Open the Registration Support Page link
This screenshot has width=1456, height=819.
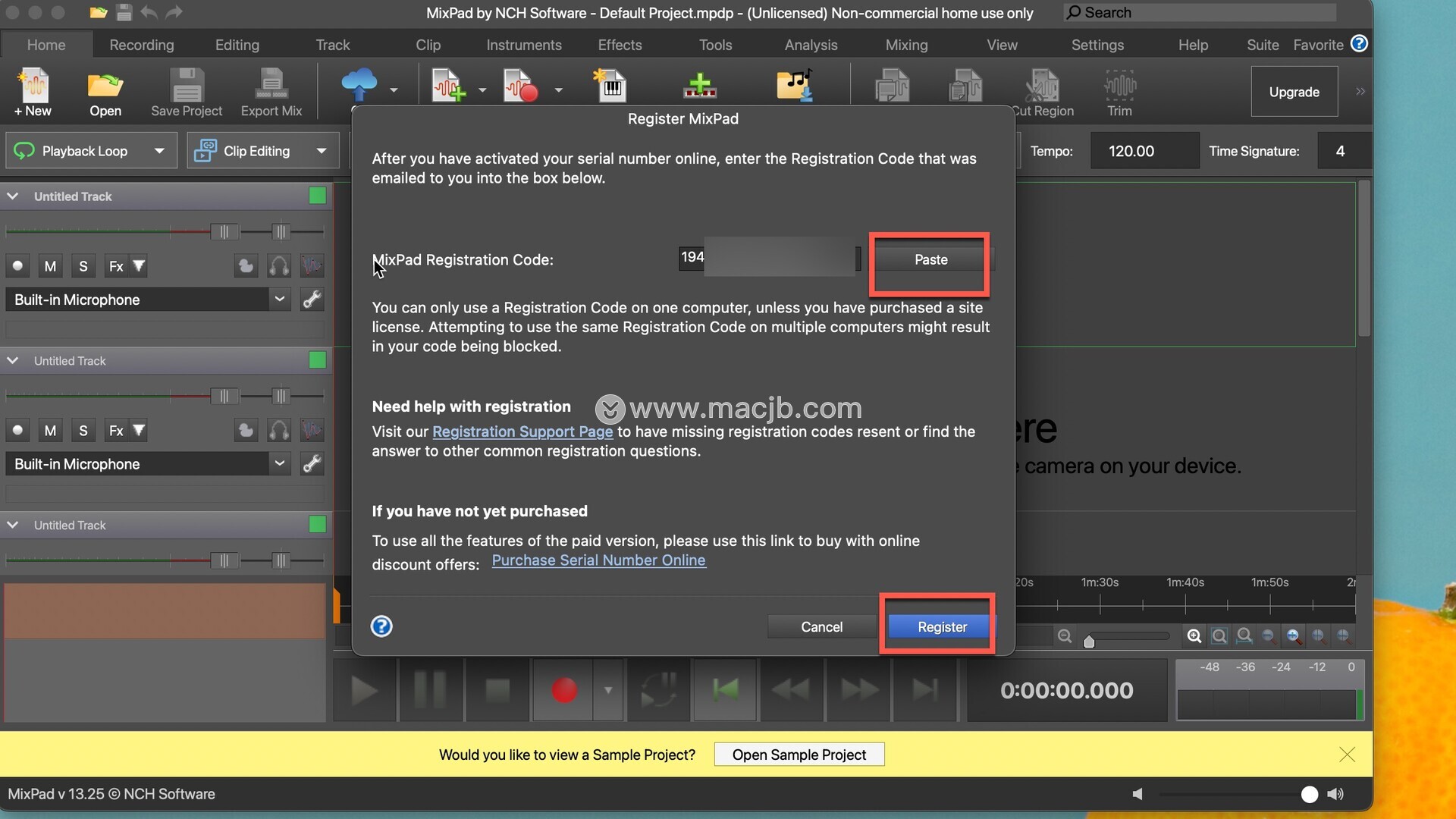[x=522, y=431]
